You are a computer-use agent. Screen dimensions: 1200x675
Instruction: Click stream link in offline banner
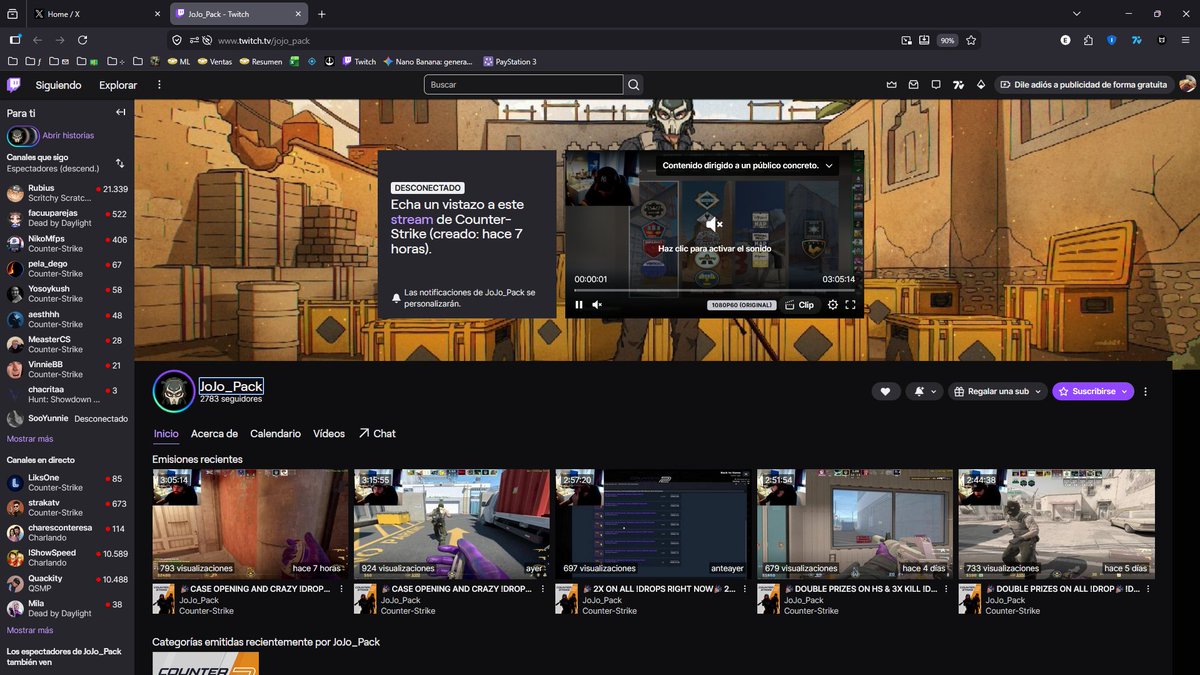point(412,219)
